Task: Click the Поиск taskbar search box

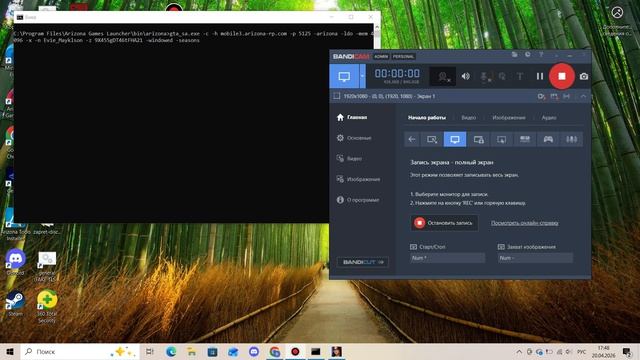Action: tap(80, 351)
